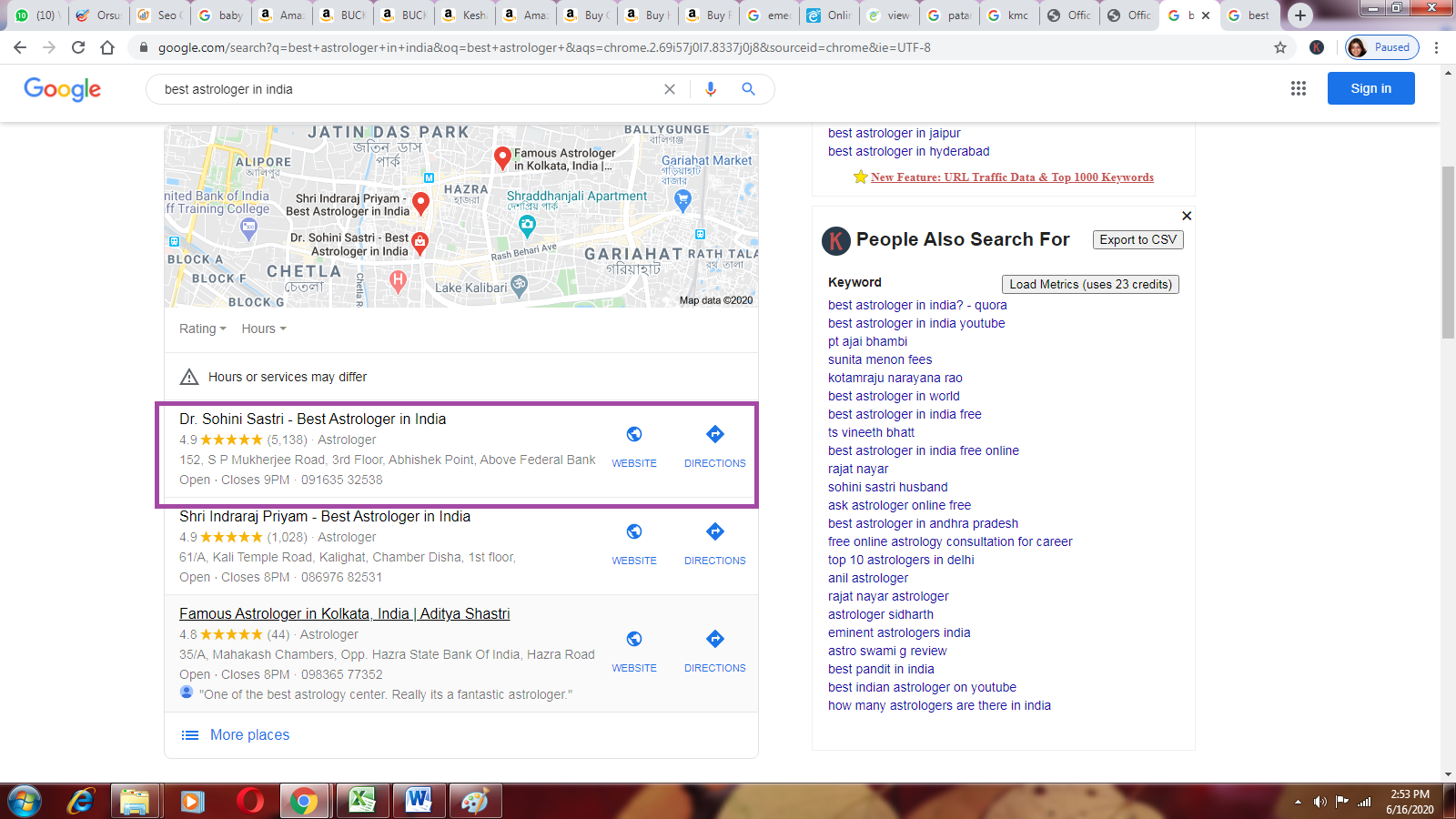
Task: Open the browser home page
Action: pos(107,47)
